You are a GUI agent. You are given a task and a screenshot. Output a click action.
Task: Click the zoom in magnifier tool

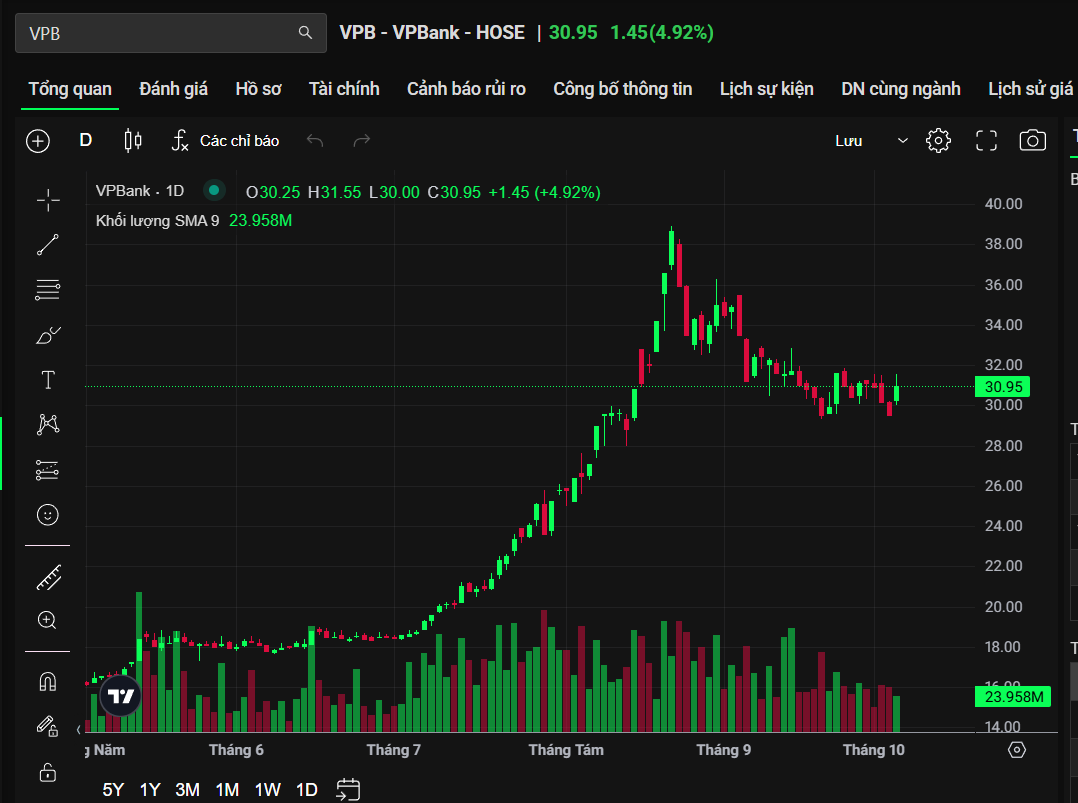(47, 620)
